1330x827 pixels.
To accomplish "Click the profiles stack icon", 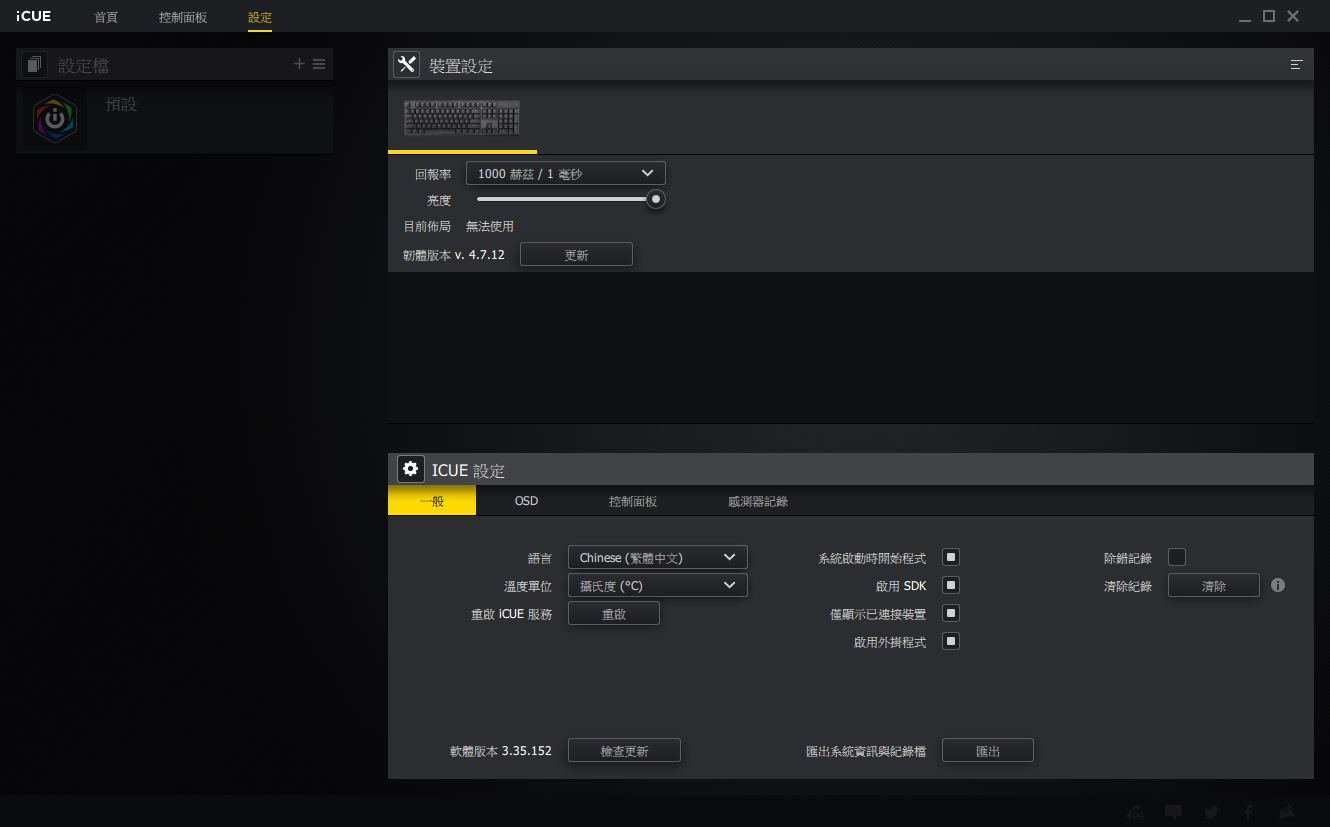I will tap(35, 64).
